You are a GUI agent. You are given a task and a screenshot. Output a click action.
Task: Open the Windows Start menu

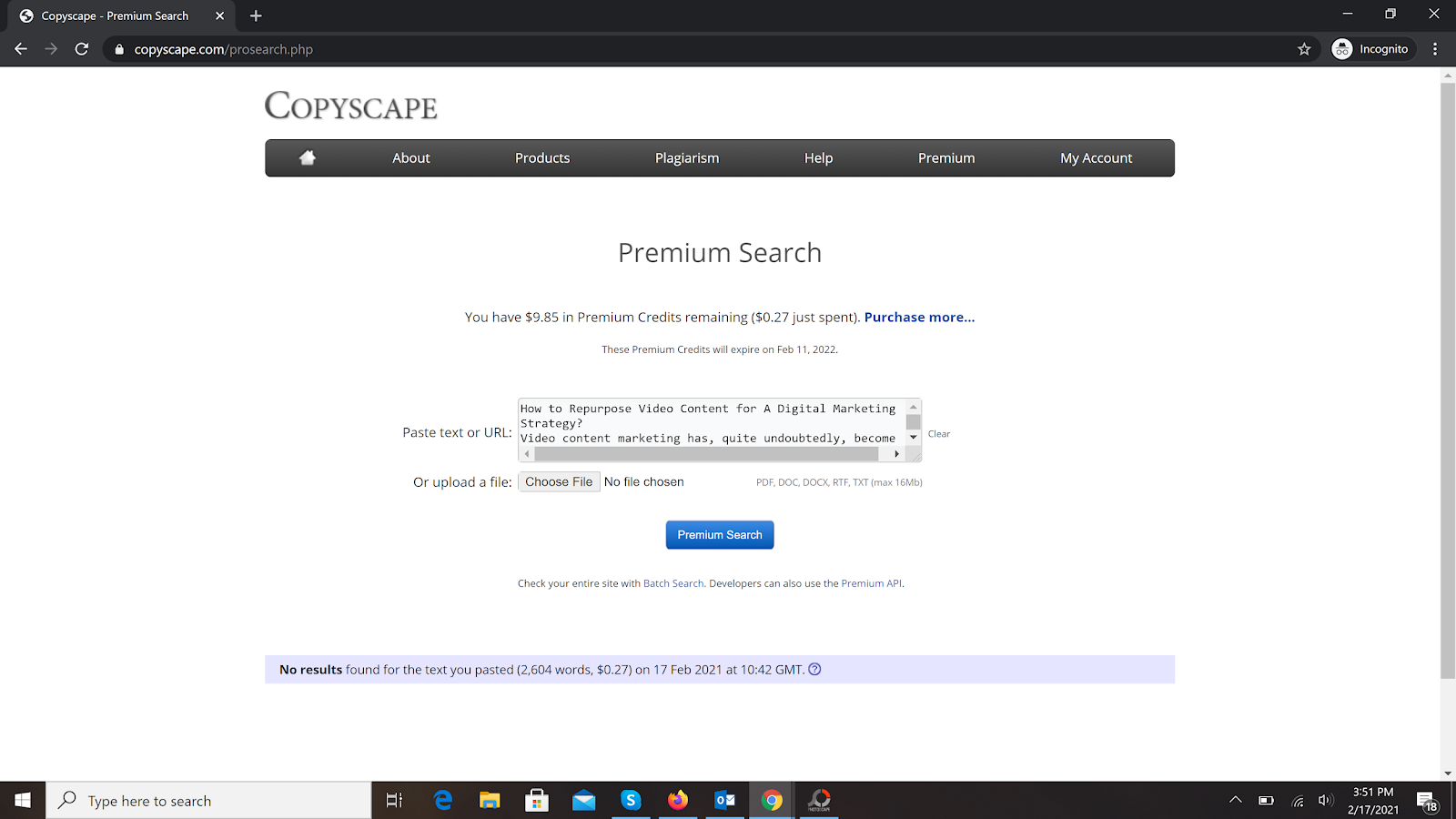point(23,800)
